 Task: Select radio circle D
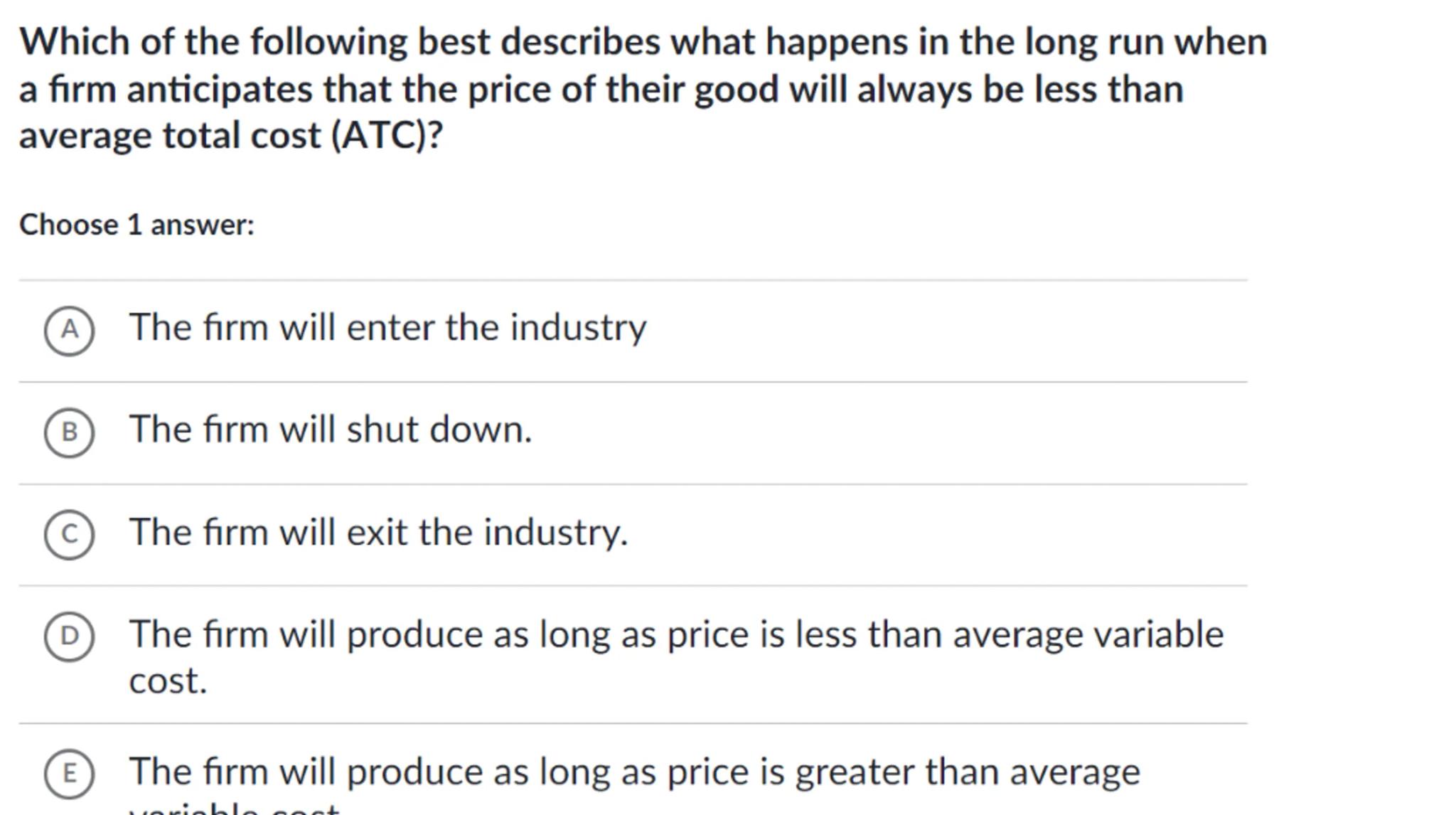click(69, 636)
